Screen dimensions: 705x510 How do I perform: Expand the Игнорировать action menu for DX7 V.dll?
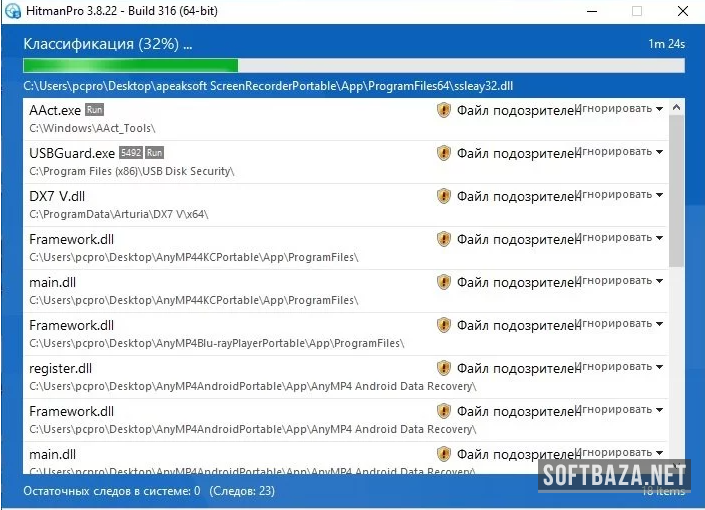coord(620,195)
